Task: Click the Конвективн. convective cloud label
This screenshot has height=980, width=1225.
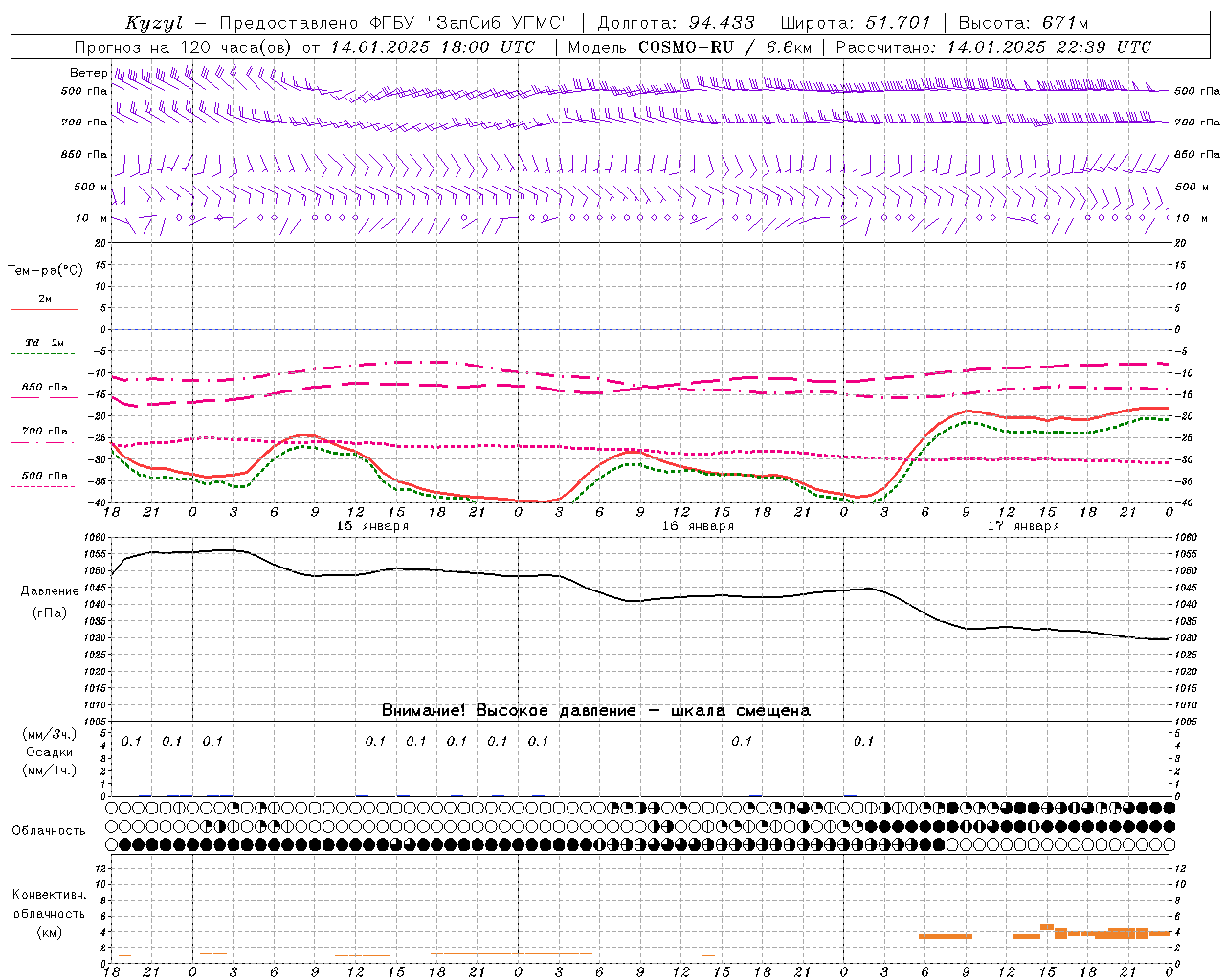Action: point(49,895)
